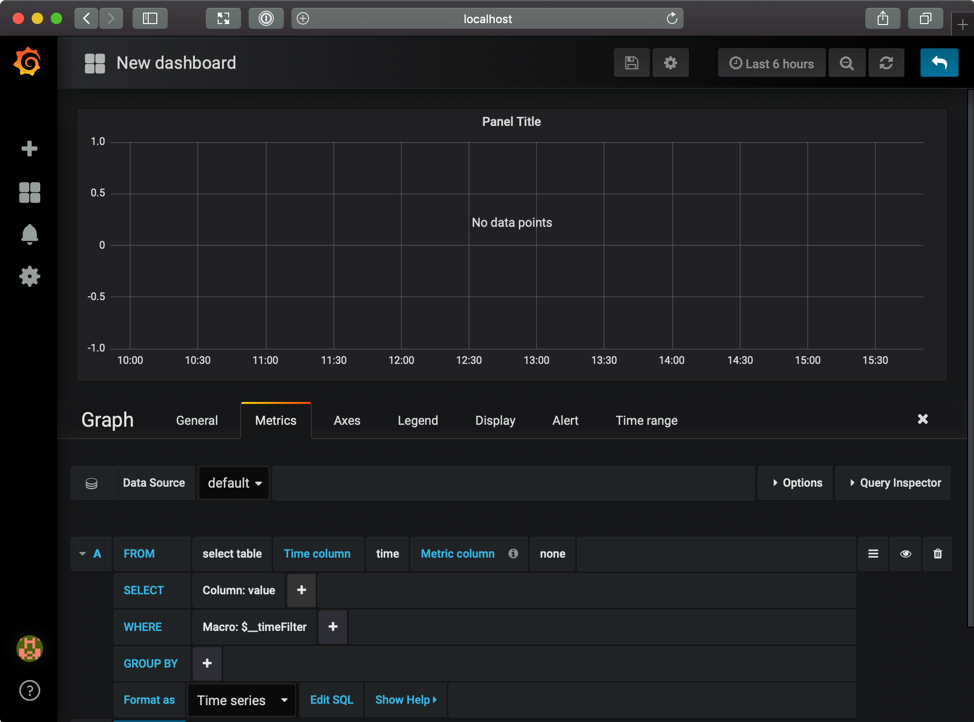This screenshot has height=722, width=974.
Task: Open the Data Source default dropdown
Action: 234,483
